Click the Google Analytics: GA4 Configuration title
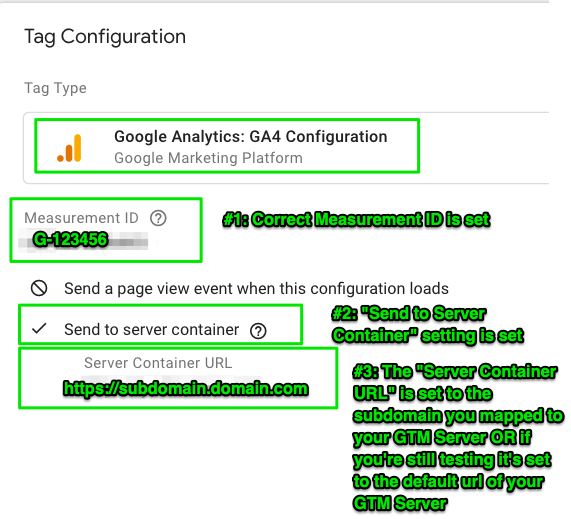The image size is (571, 519). tap(251, 137)
